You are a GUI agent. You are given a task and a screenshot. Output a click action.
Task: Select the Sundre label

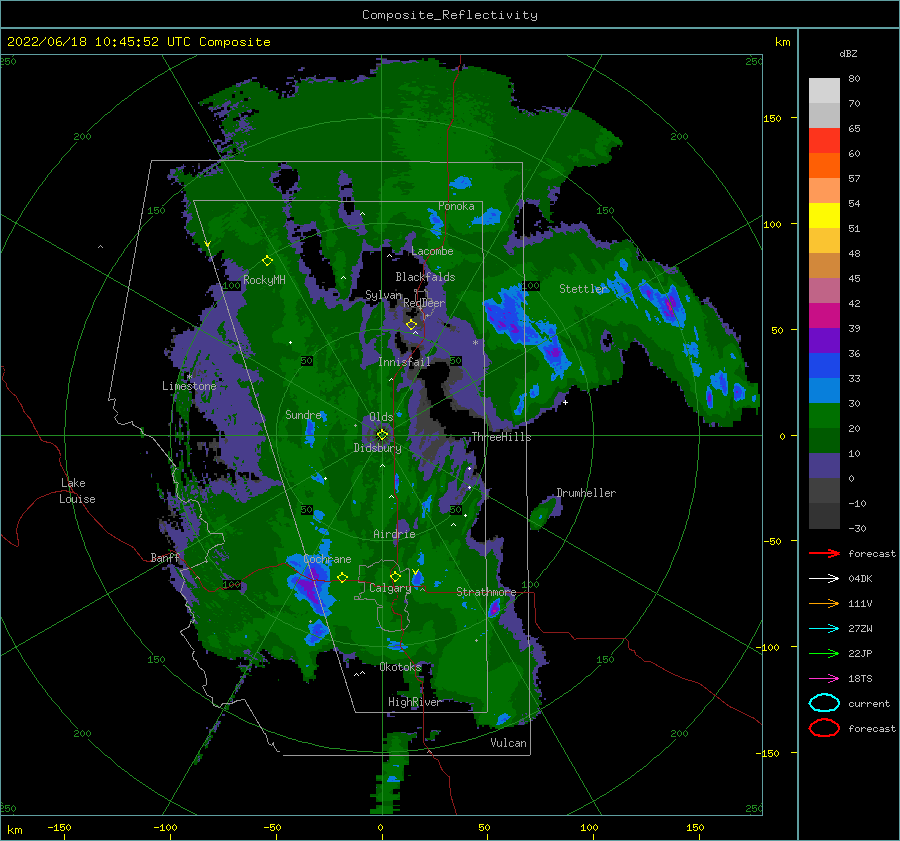[303, 414]
